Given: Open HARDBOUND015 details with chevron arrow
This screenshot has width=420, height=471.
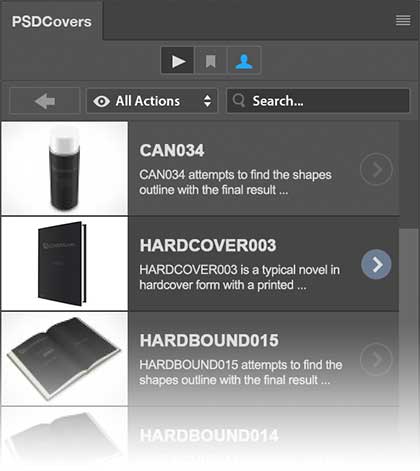Looking at the screenshot, I should coord(376,359).
